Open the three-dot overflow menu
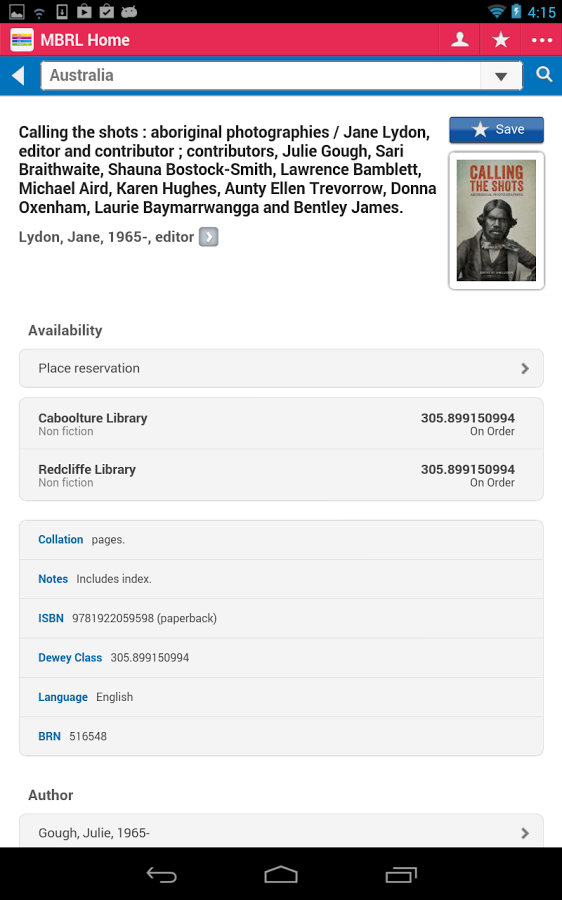This screenshot has height=900, width=562. coord(541,40)
